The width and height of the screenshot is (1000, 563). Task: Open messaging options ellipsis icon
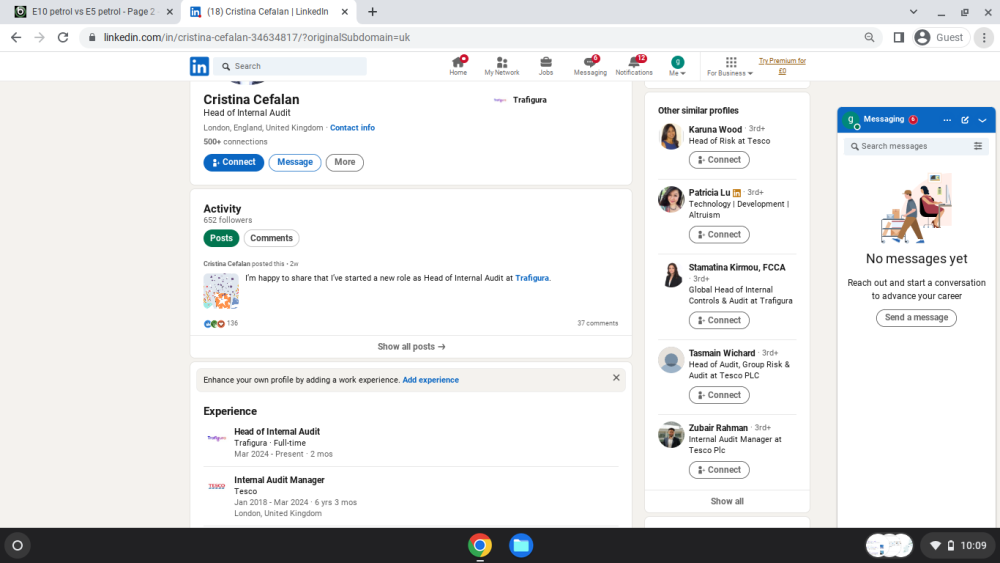coord(947,120)
